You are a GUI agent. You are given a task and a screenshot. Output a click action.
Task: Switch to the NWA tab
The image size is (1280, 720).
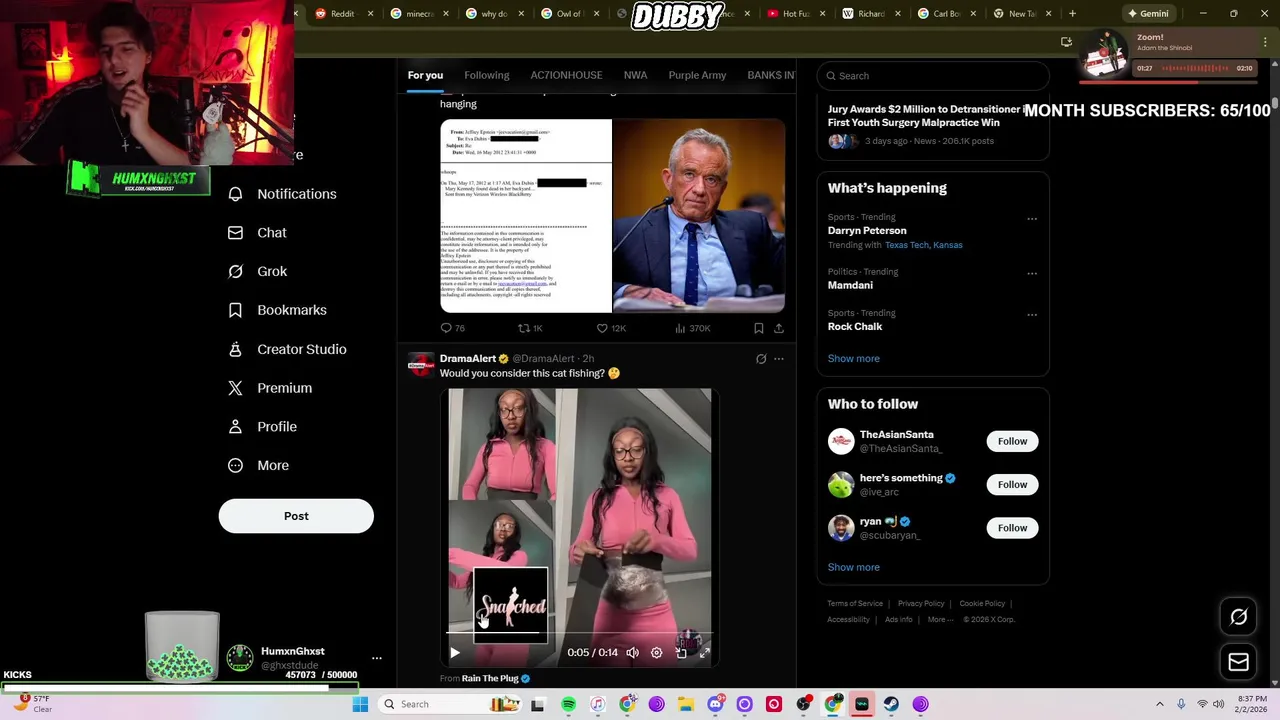[635, 75]
